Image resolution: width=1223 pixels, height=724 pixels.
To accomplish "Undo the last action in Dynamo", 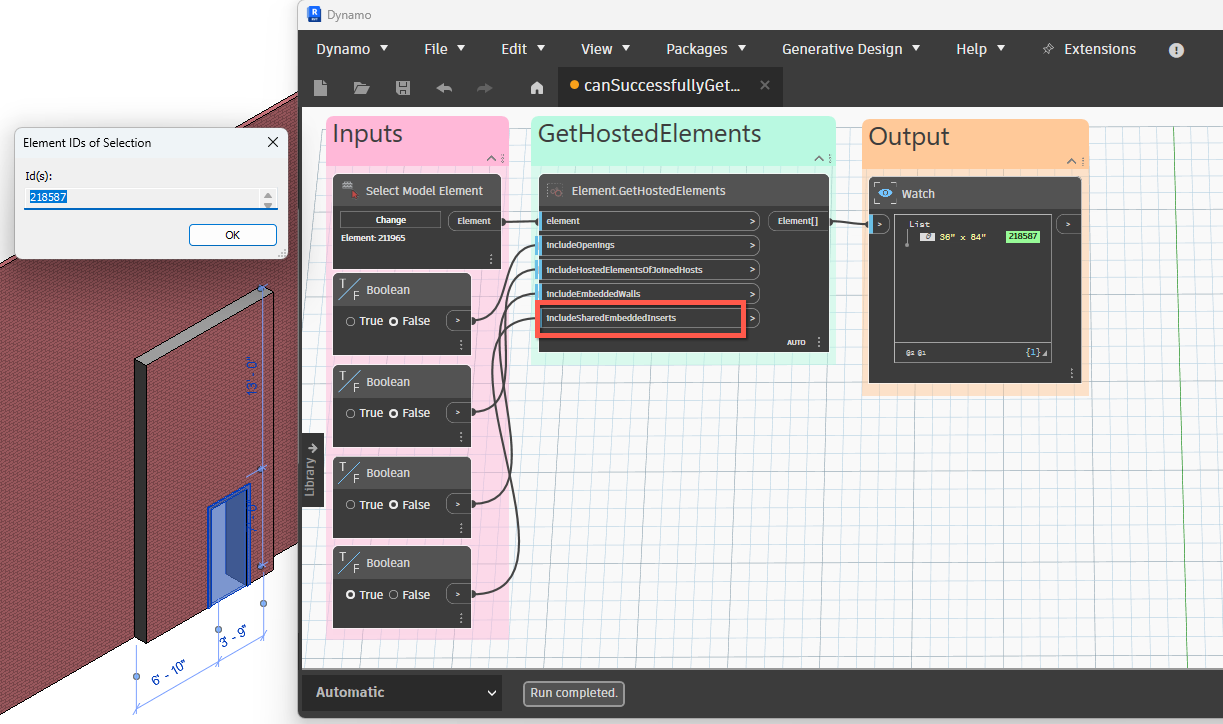I will 444,87.
